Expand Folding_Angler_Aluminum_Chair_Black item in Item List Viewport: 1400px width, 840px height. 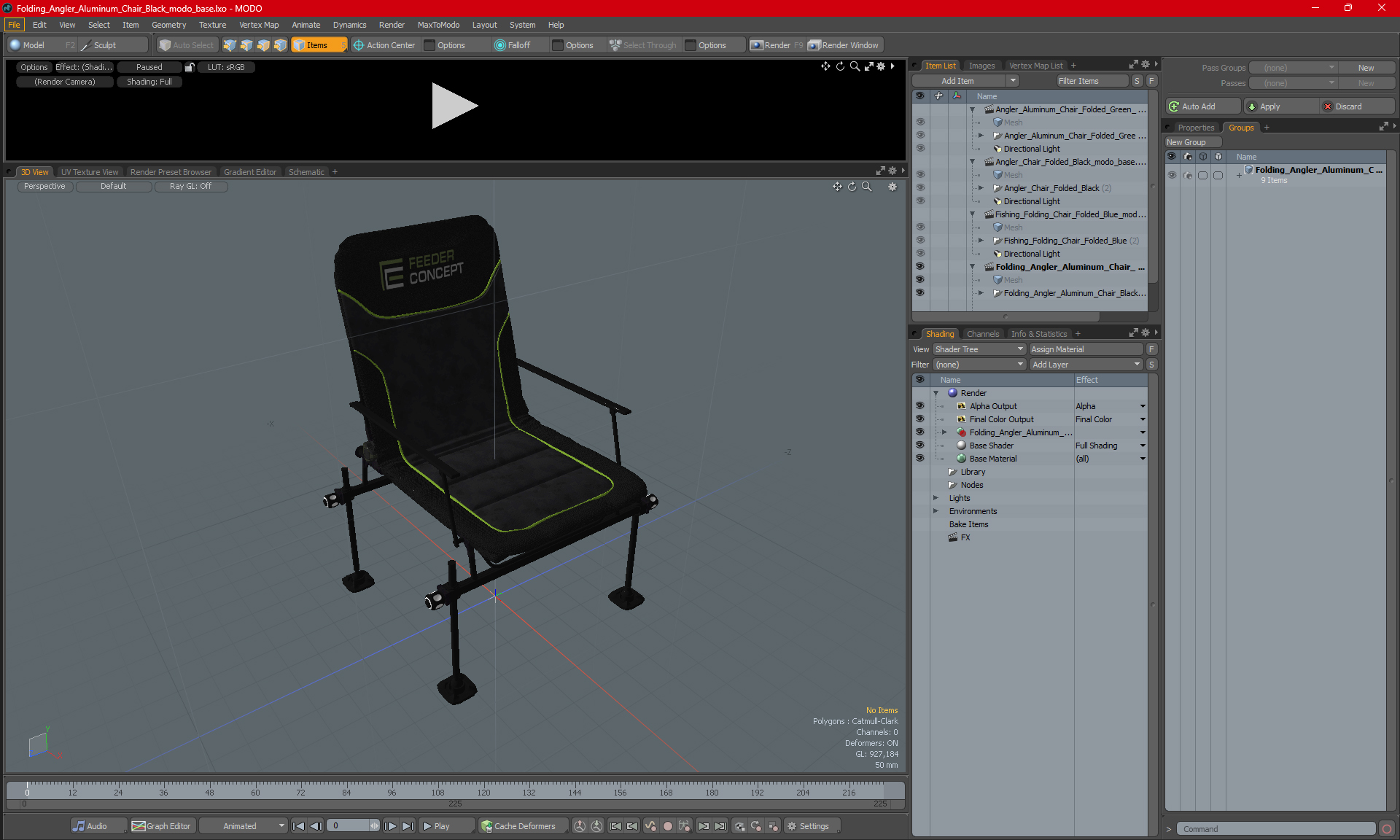tap(981, 293)
